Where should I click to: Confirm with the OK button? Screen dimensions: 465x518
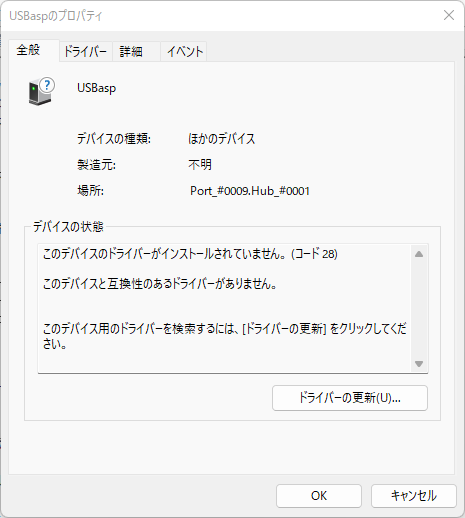click(319, 496)
